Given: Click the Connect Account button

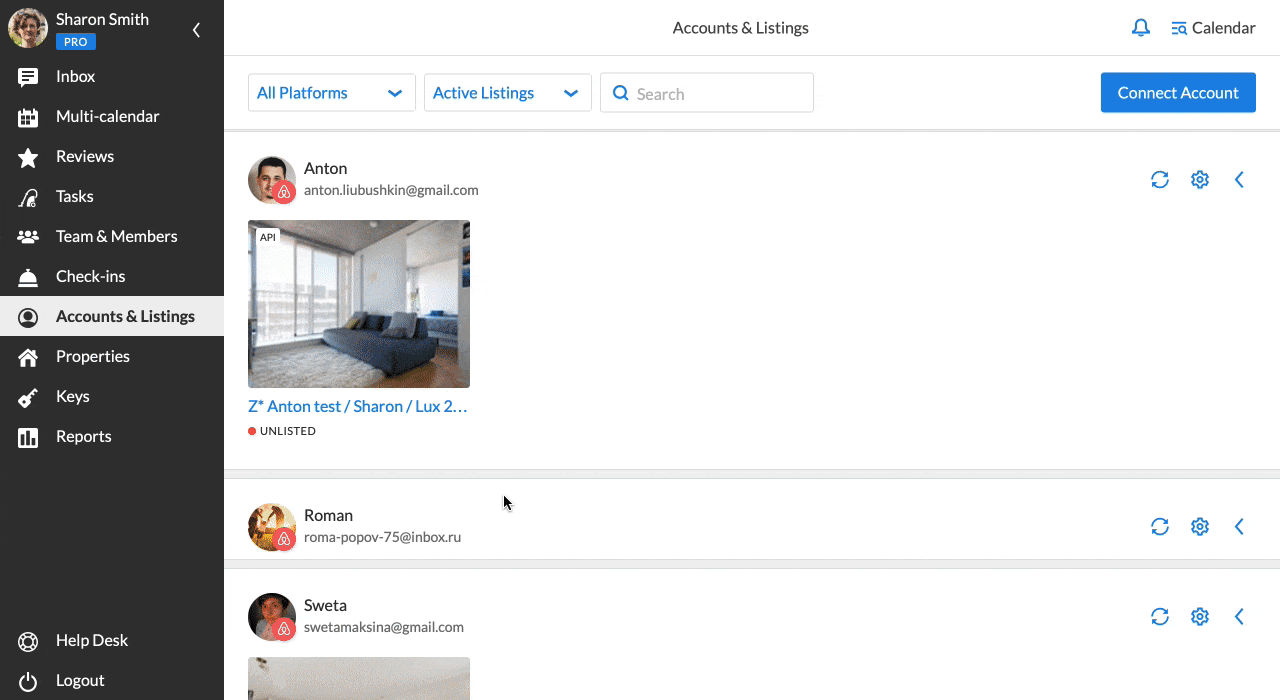Looking at the screenshot, I should pos(1178,92).
